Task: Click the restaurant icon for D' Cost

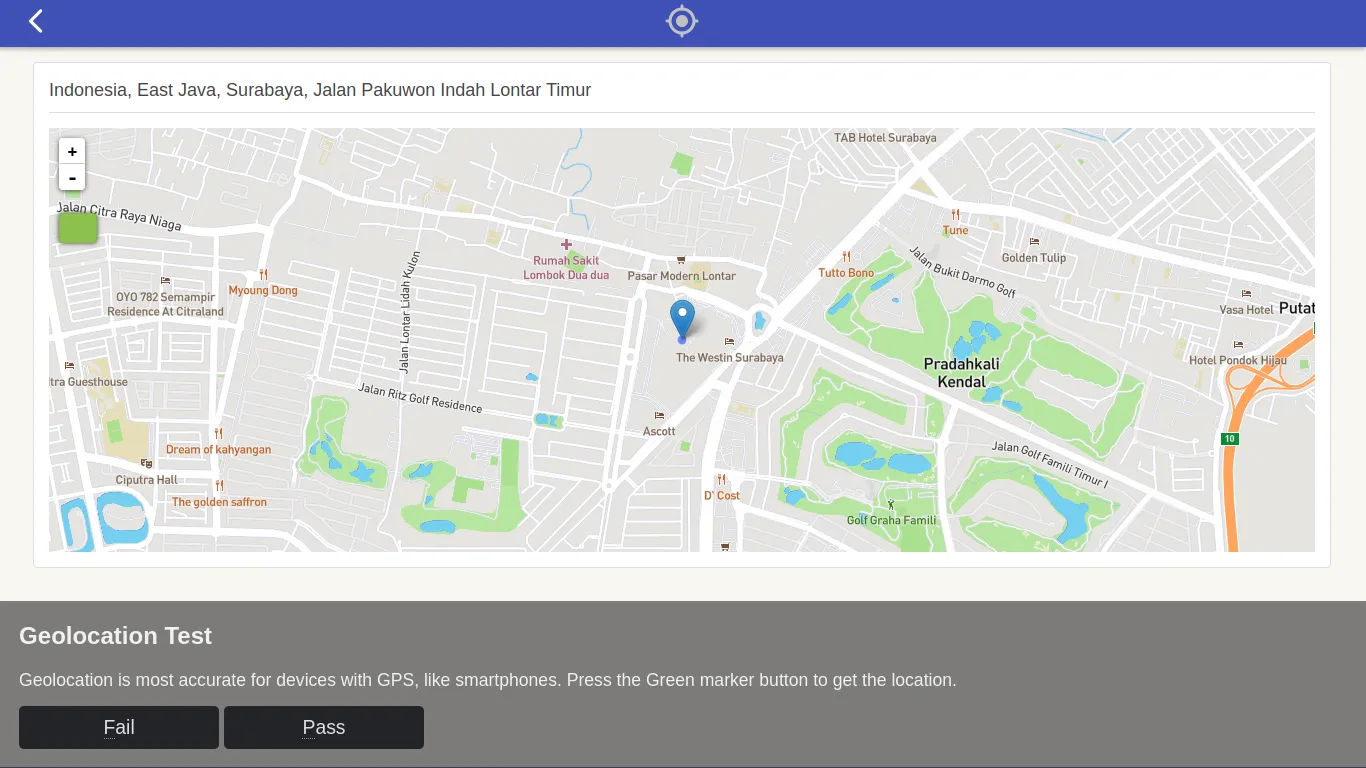Action: click(721, 480)
